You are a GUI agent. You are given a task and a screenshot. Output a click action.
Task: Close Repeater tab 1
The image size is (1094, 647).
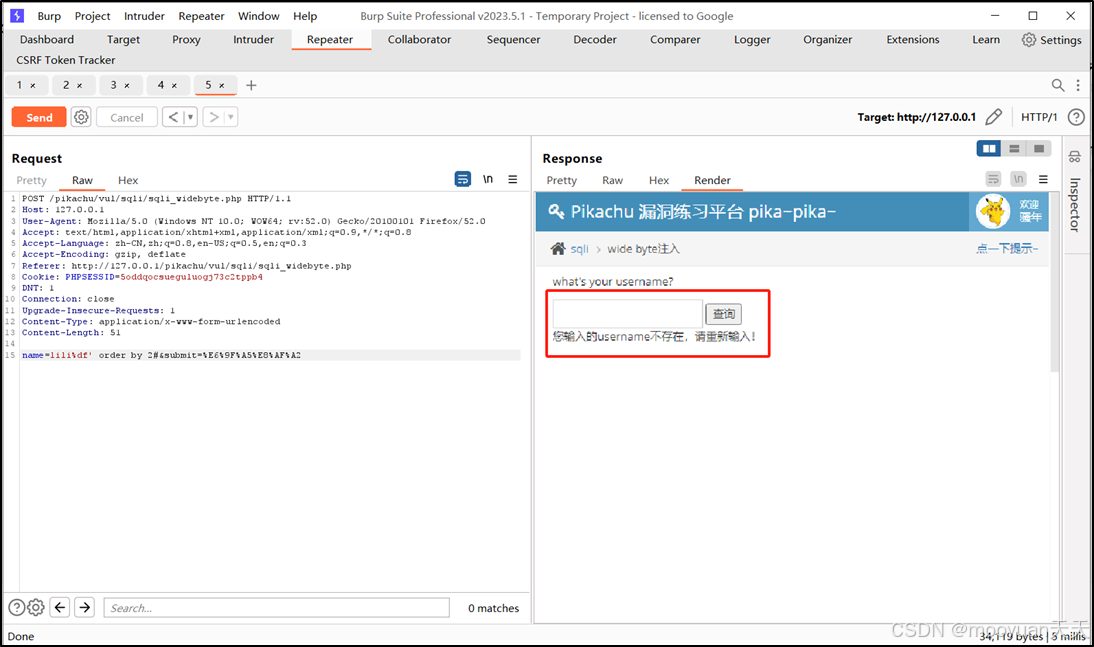coord(33,86)
